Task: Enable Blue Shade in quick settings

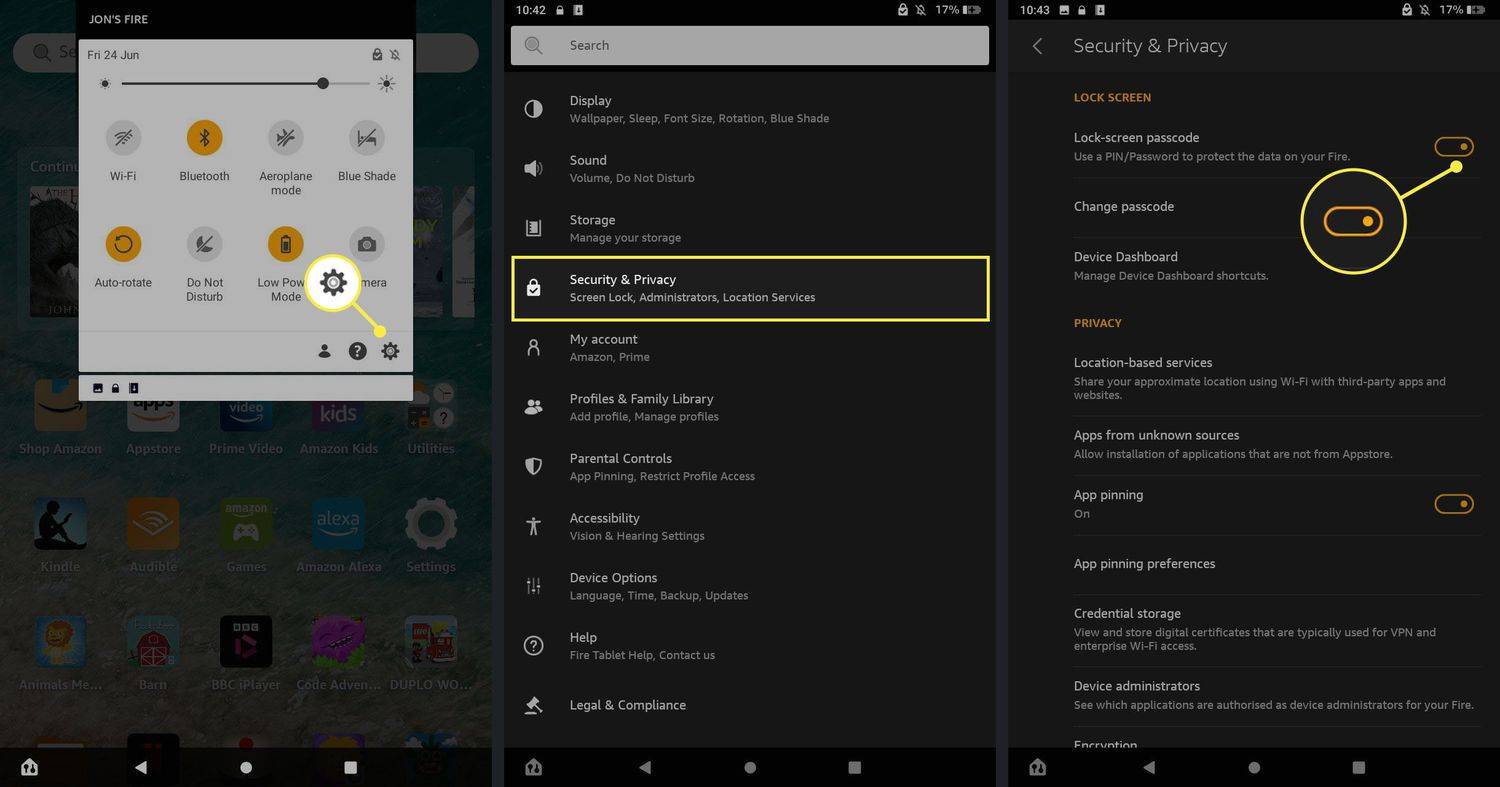Action: [x=367, y=137]
